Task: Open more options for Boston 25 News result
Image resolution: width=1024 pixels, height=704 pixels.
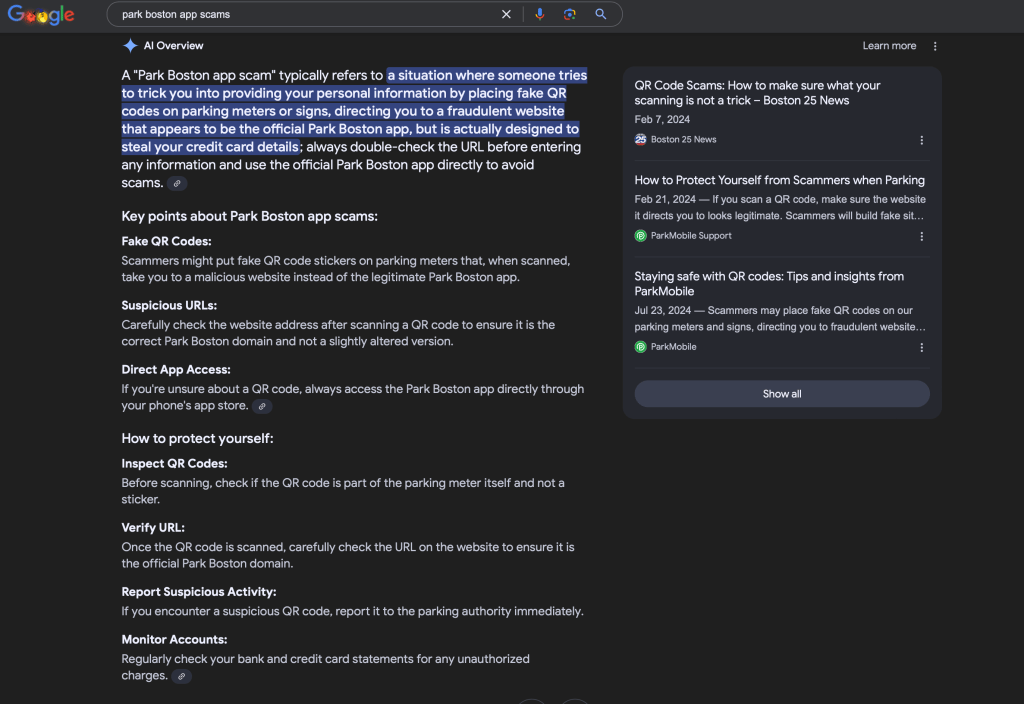Action: click(922, 140)
